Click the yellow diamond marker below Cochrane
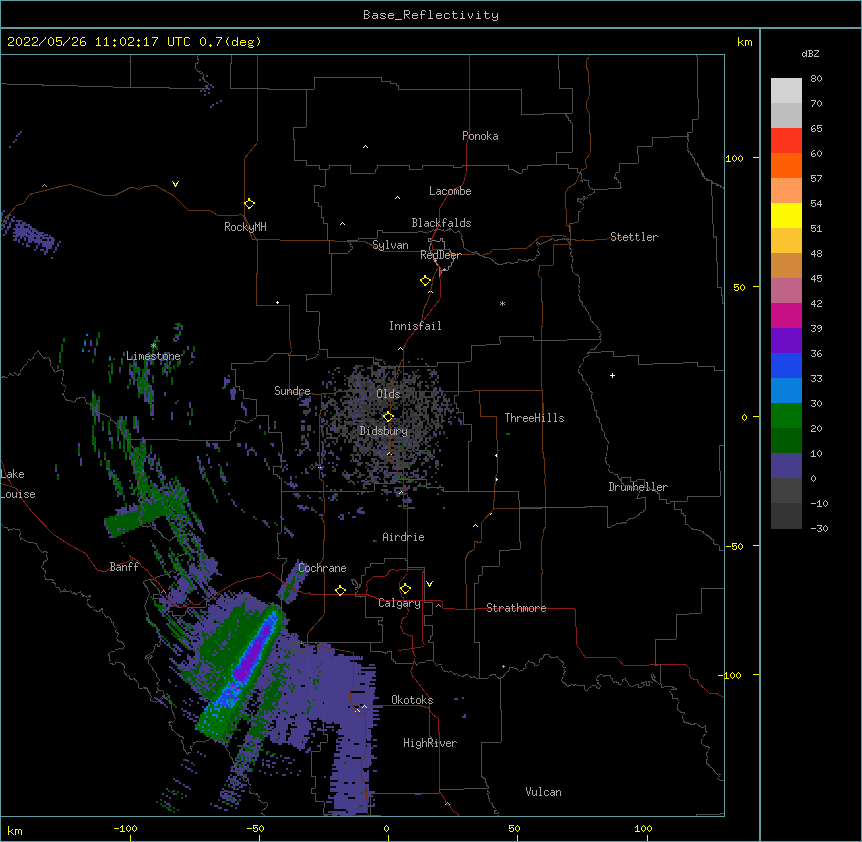Viewport: 862px width, 842px height. 340,590
